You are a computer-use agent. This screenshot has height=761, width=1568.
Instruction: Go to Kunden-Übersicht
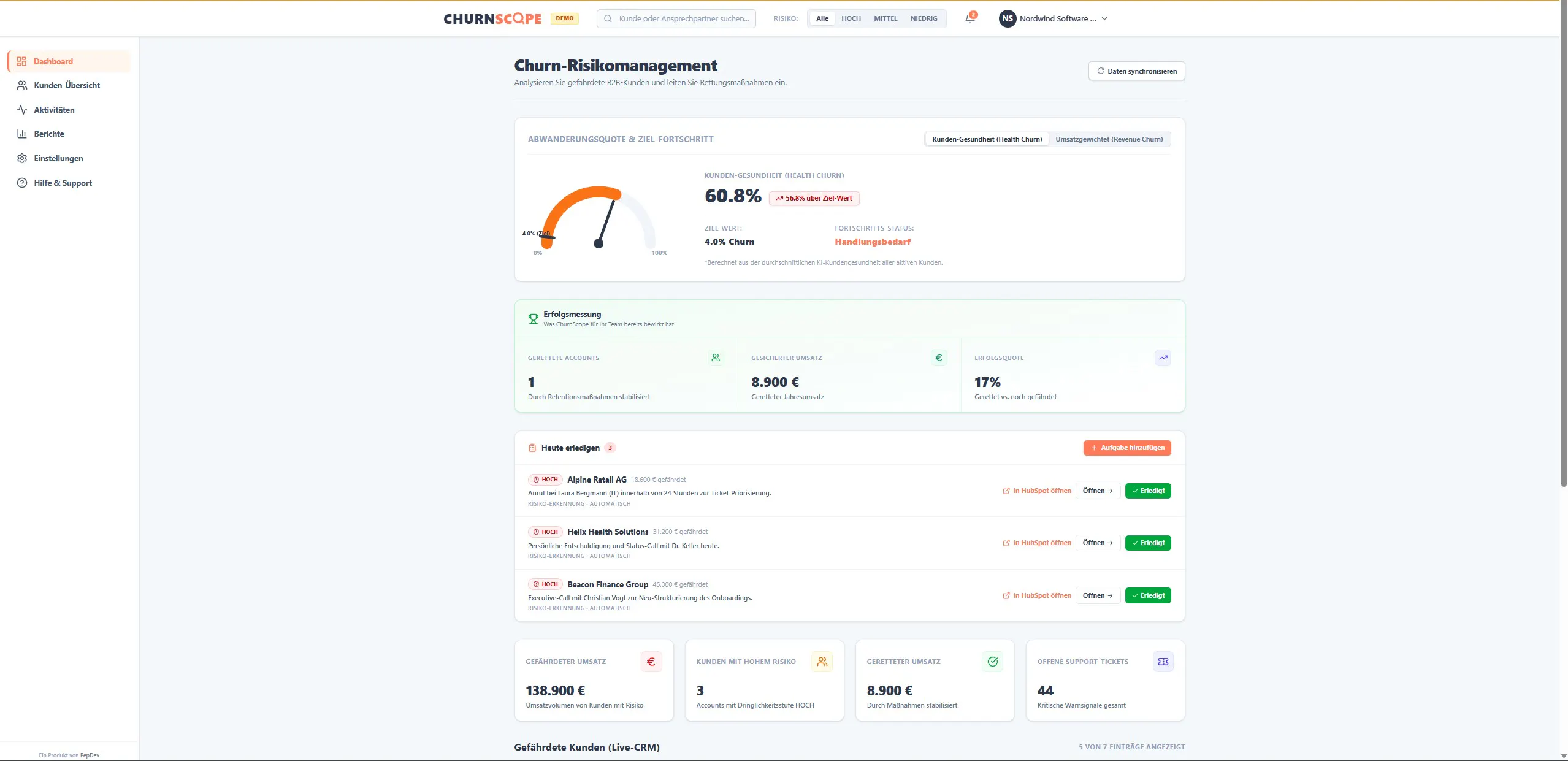point(69,85)
